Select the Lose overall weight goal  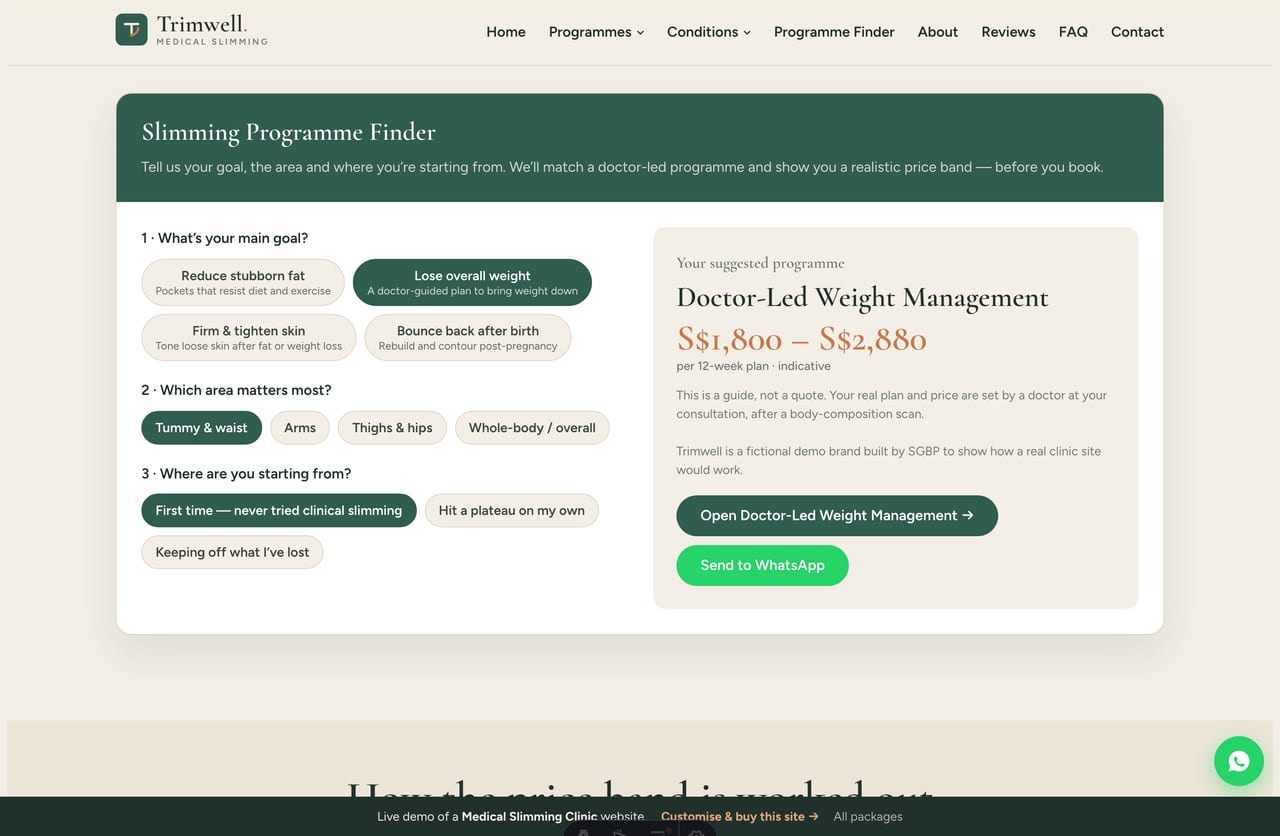472,283
